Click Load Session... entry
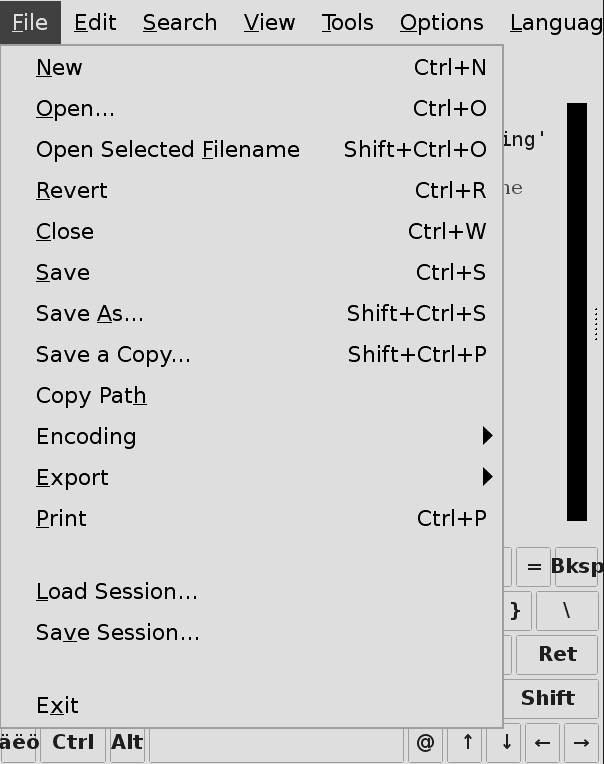604x764 pixels. [x=117, y=592]
